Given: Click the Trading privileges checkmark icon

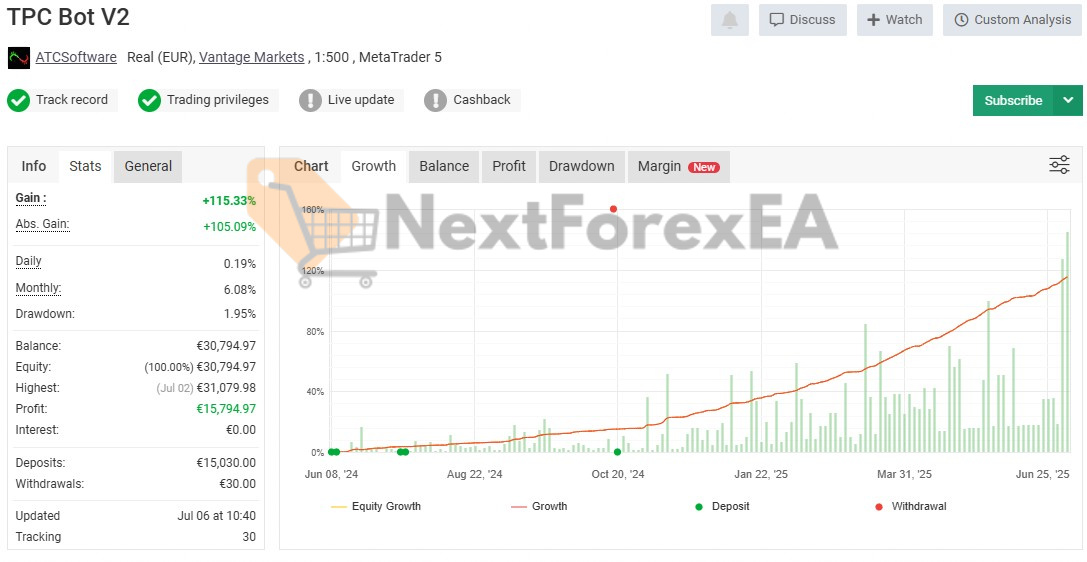Looking at the screenshot, I should point(149,100).
